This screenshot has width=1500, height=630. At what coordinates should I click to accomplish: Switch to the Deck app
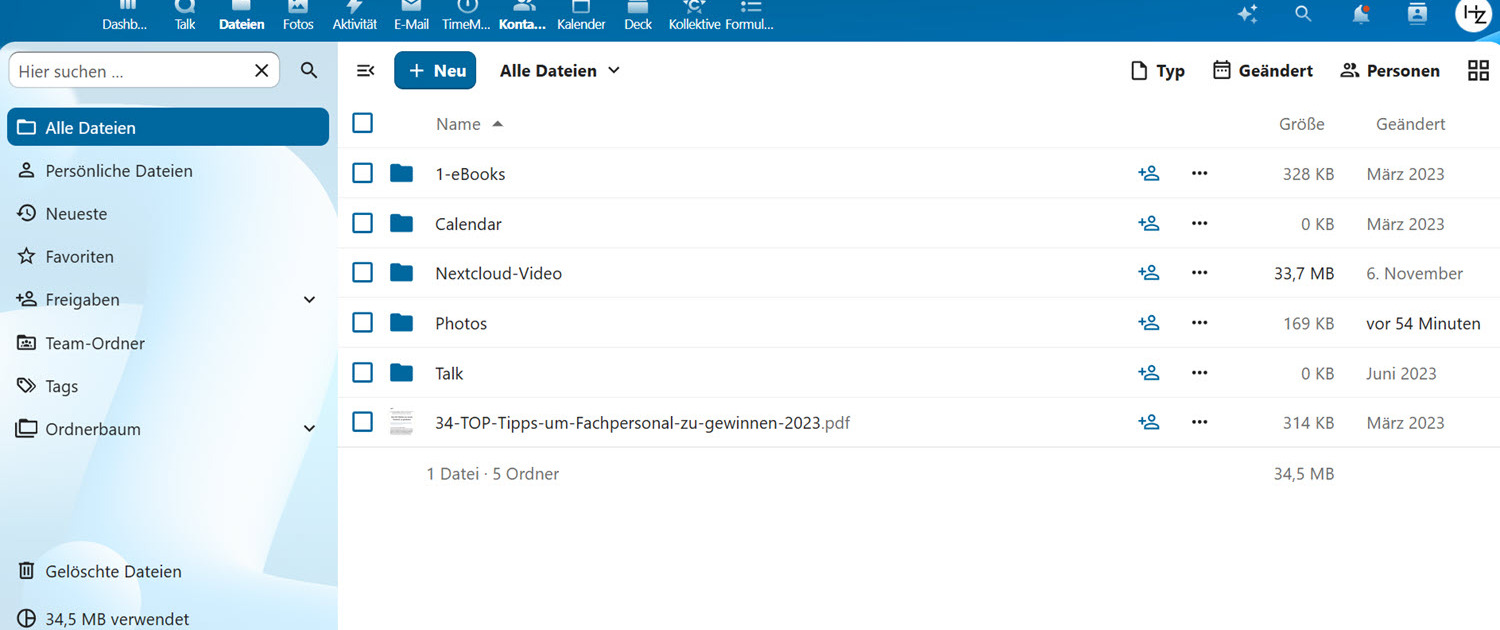click(x=638, y=16)
